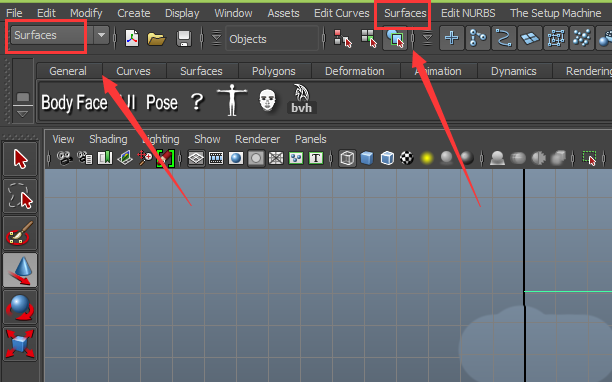Open the Create menu

pyautogui.click(x=133, y=13)
